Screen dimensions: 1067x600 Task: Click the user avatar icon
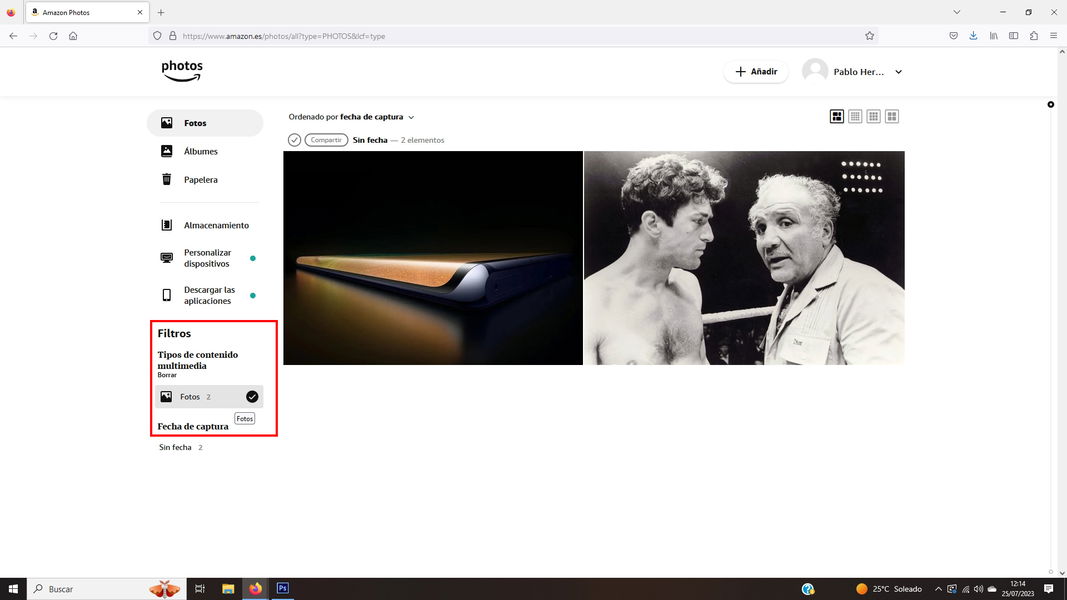tap(815, 71)
